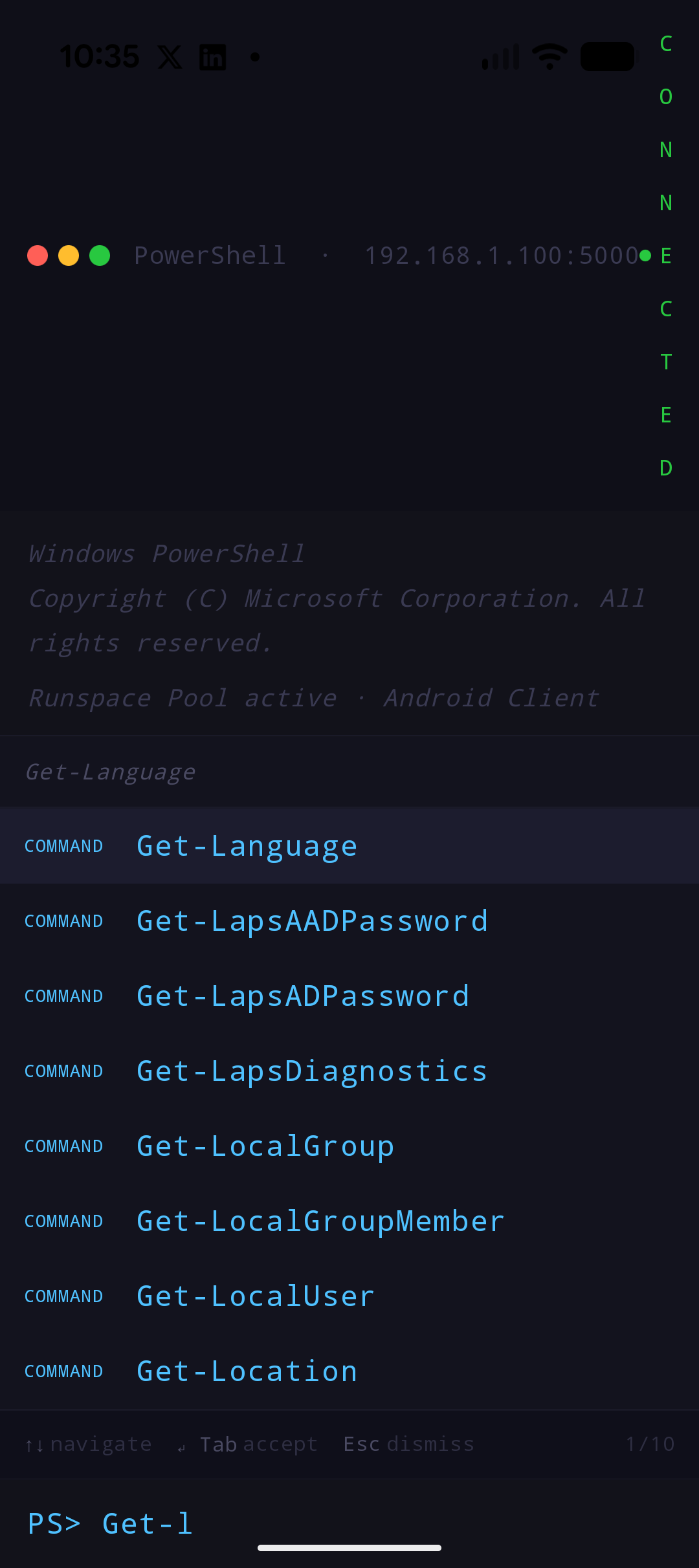The width and height of the screenshot is (699, 1568).
Task: Click the red window dot
Action: 38,256
